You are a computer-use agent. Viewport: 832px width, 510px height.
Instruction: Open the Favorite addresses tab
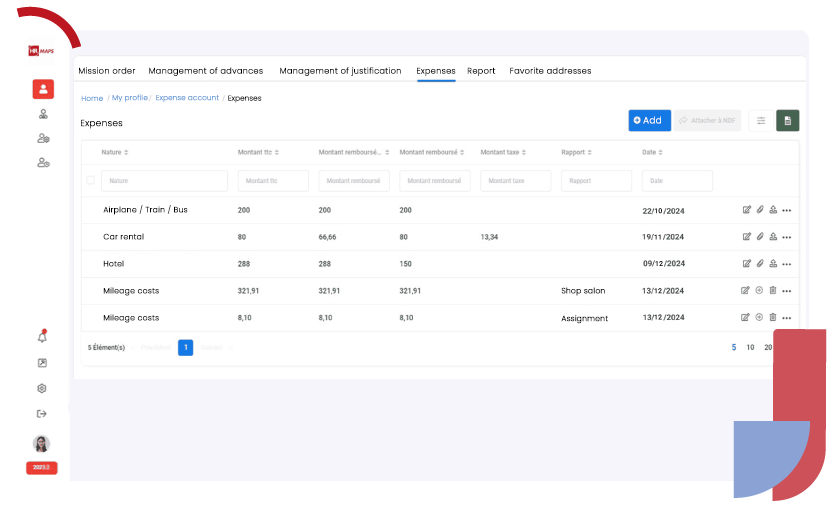tap(550, 71)
